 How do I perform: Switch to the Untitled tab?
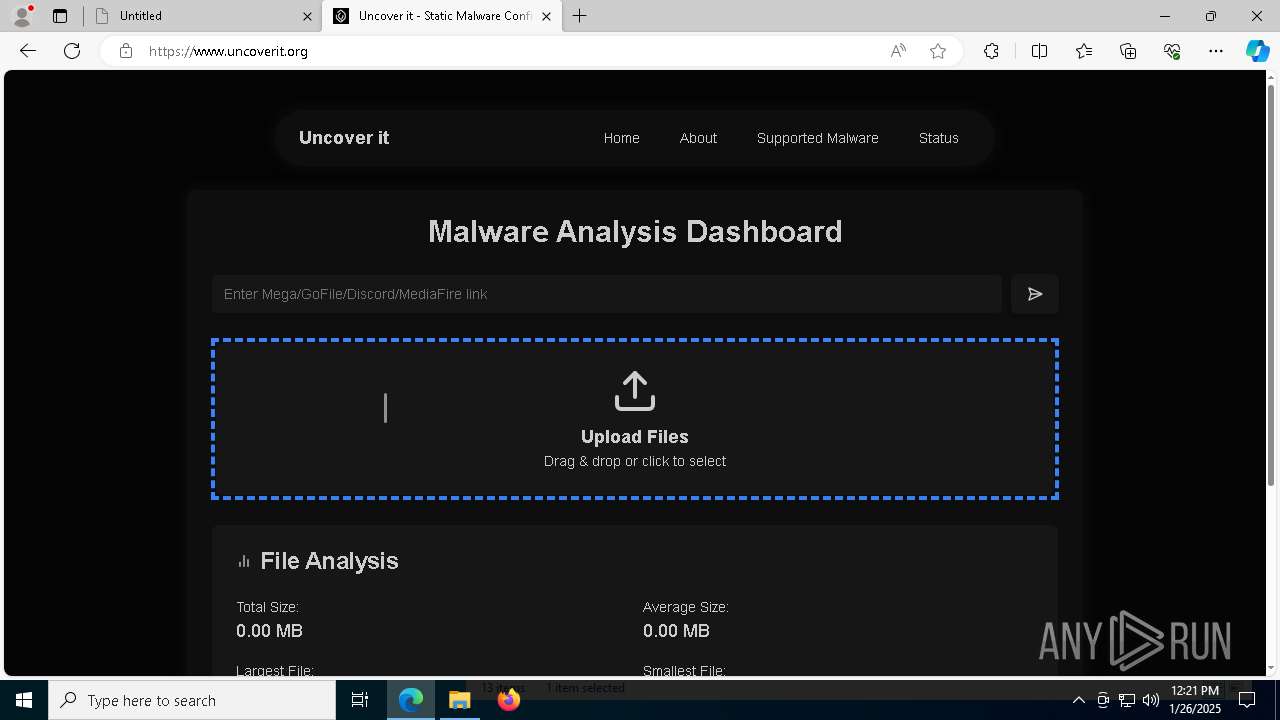[203, 16]
